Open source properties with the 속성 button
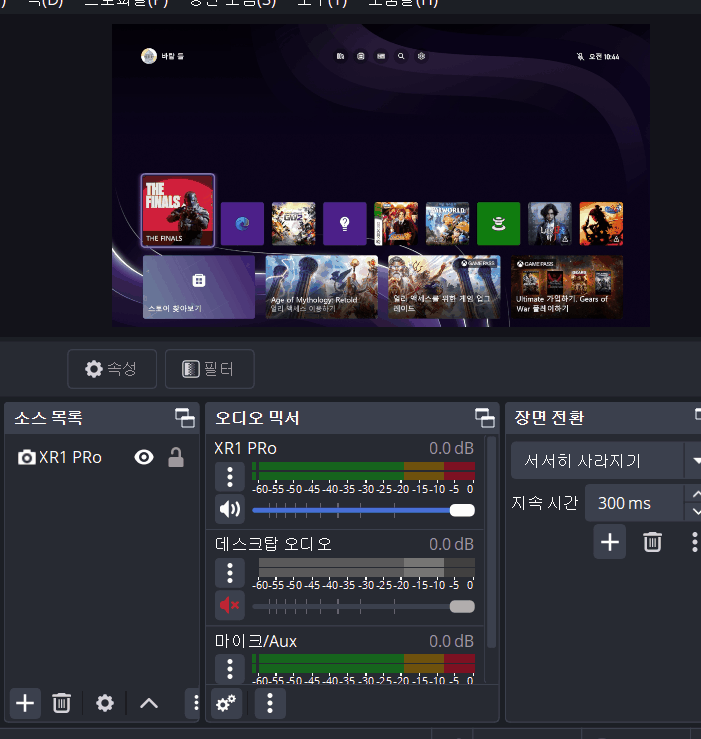Viewport: 701px width, 739px height. pyautogui.click(x=112, y=369)
